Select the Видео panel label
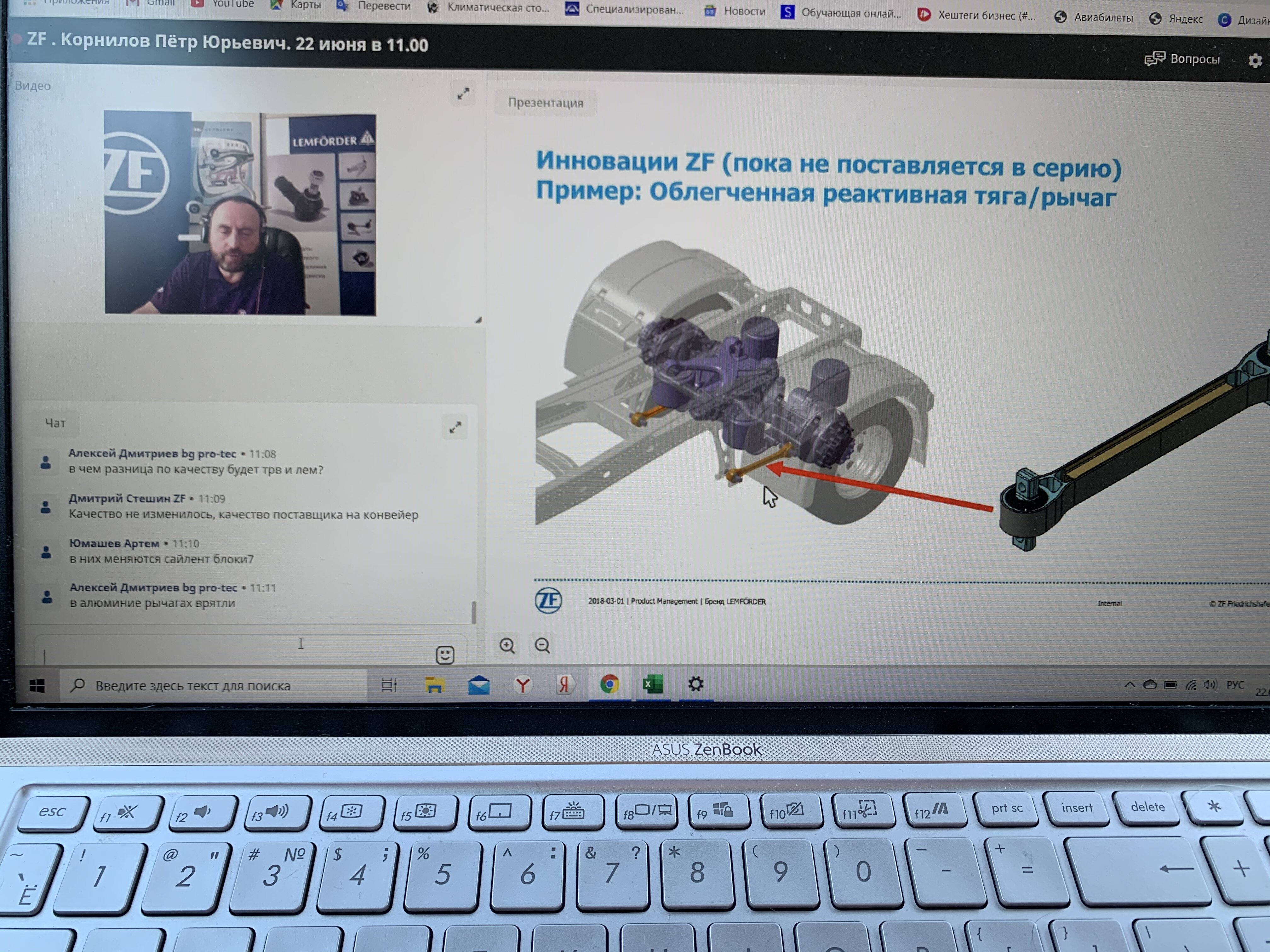The width and height of the screenshot is (1270, 952). coord(33,86)
